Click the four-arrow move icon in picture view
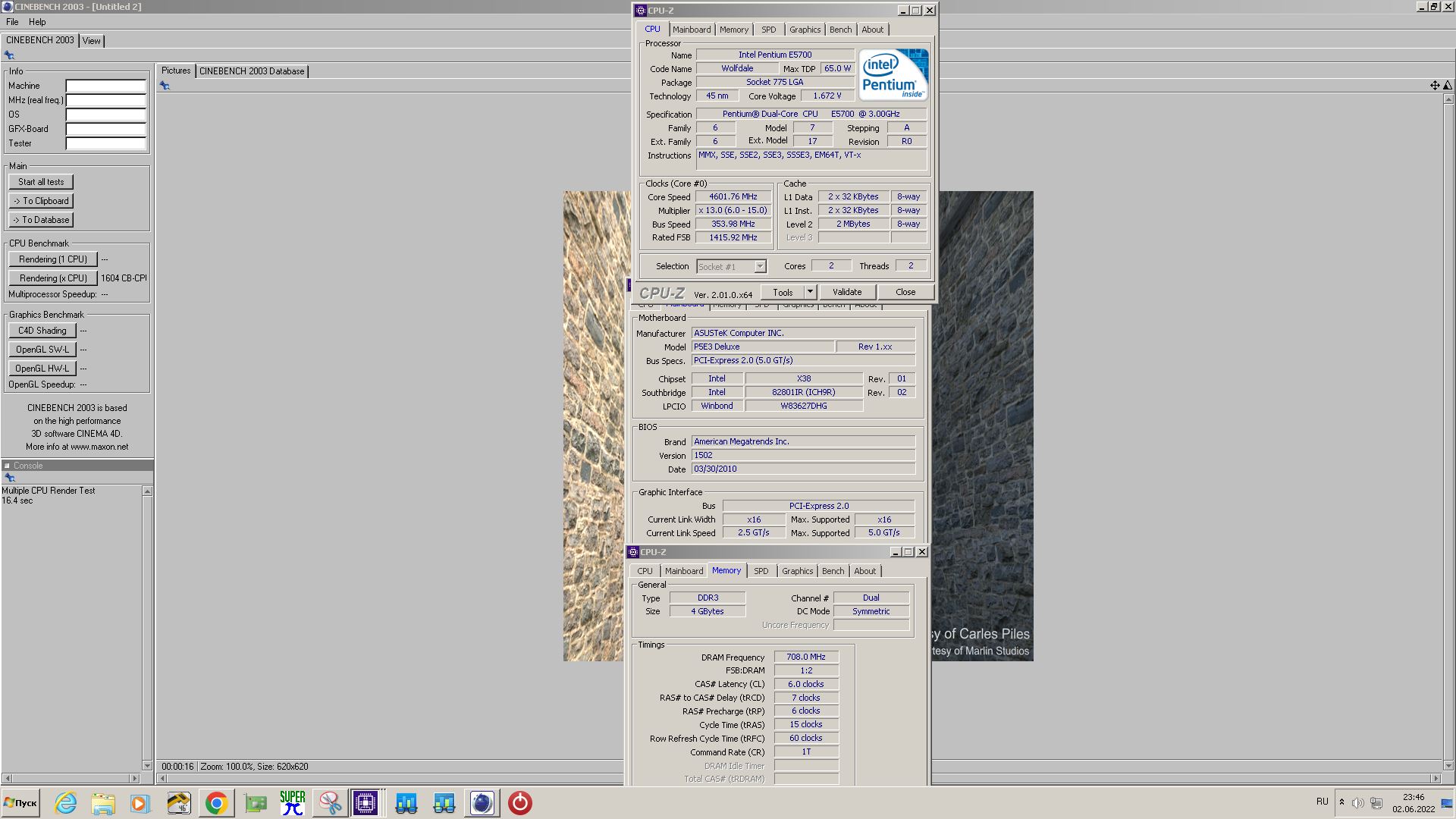This screenshot has width=1456, height=819. click(x=1435, y=86)
